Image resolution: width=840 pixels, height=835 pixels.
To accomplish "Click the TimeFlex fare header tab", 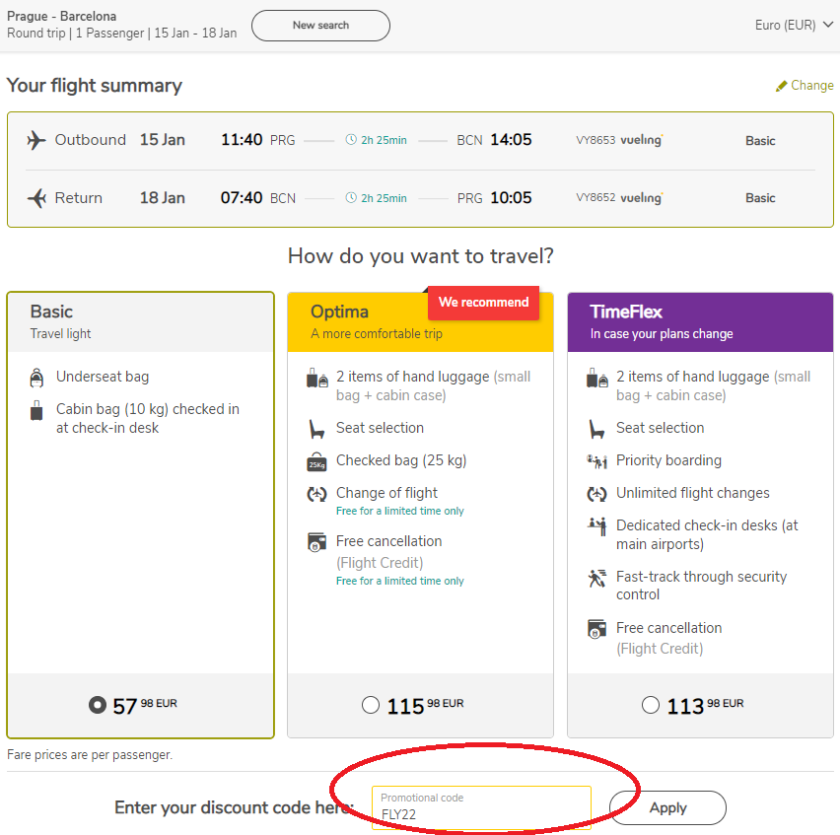I will click(700, 322).
